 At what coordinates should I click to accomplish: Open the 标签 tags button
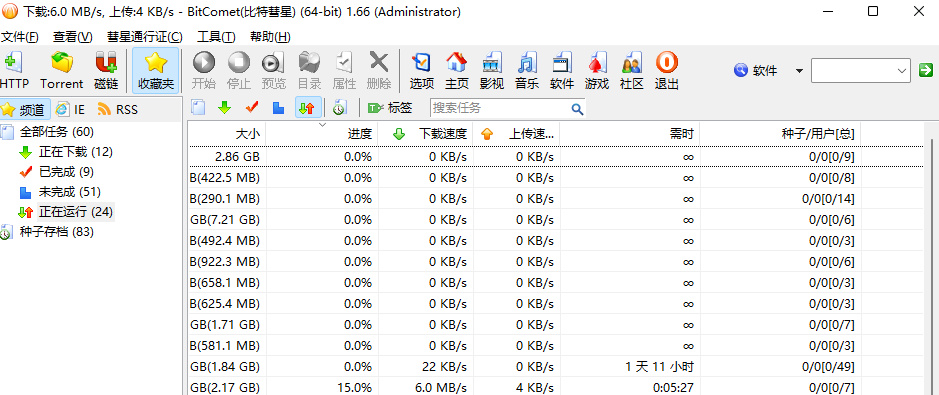click(x=390, y=108)
